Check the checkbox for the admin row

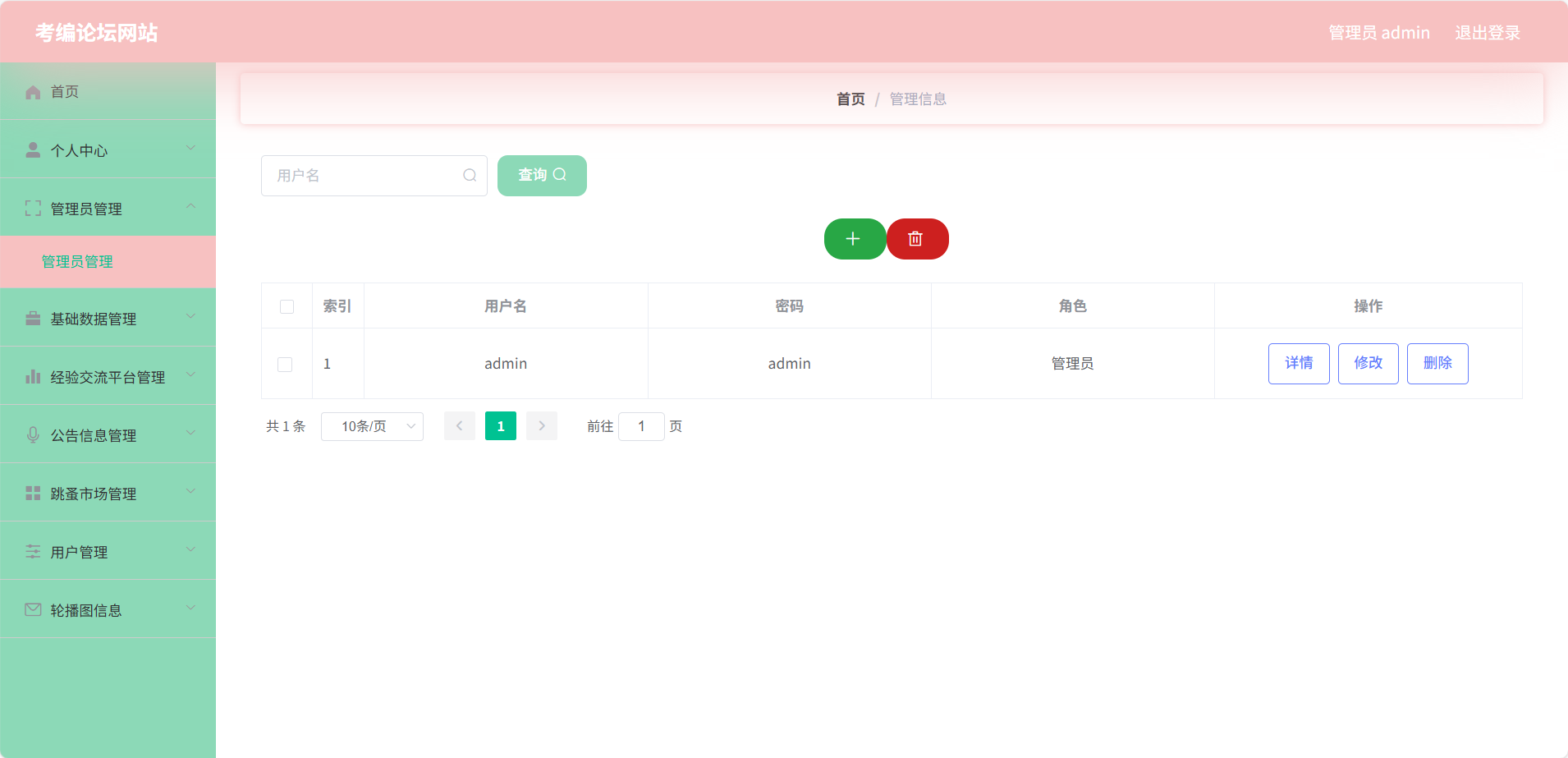[285, 365]
